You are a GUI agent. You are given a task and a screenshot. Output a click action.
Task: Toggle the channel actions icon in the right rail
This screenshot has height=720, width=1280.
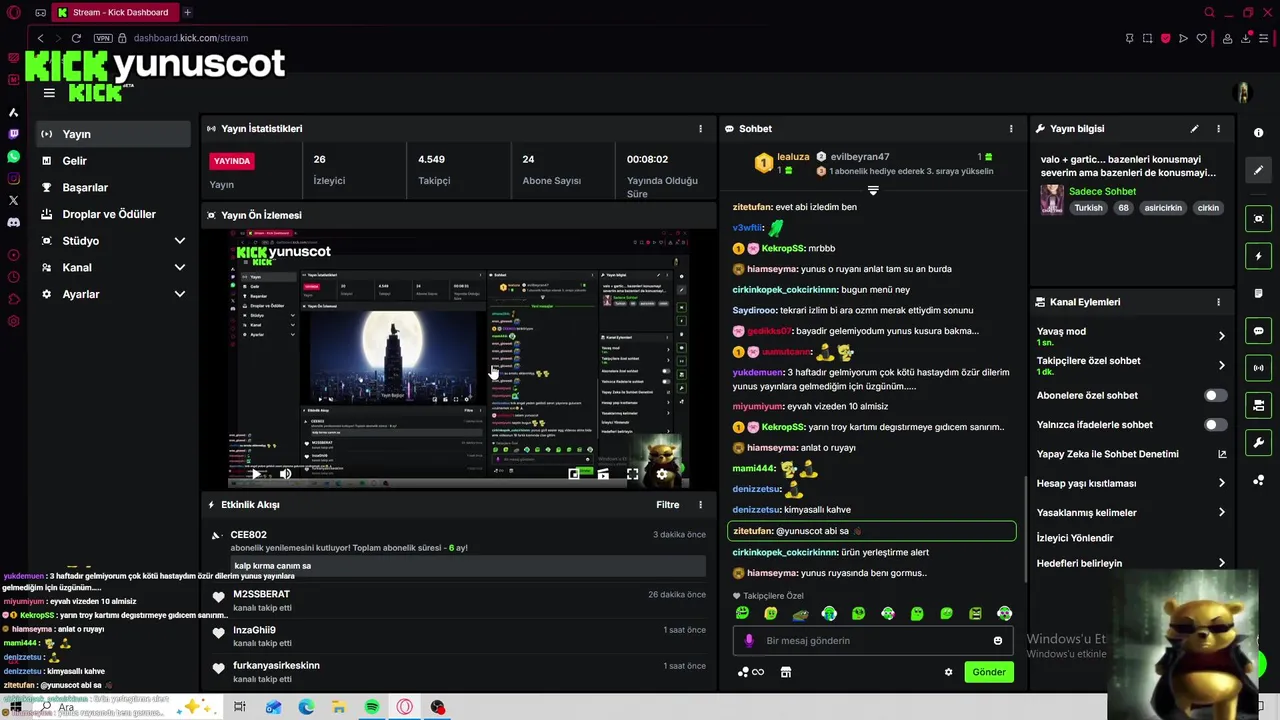point(1258,405)
